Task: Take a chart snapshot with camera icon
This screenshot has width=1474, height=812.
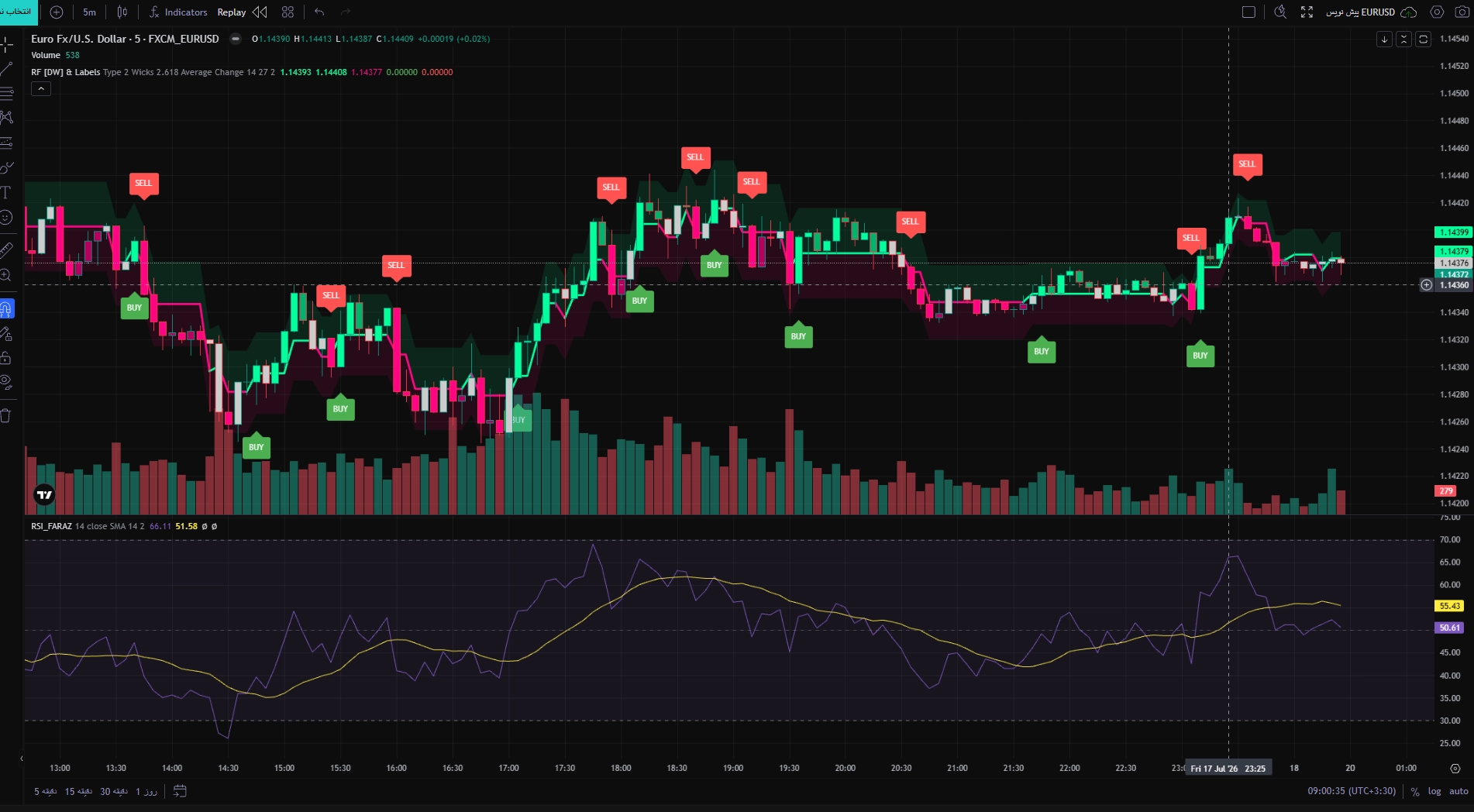Action: [1462, 12]
